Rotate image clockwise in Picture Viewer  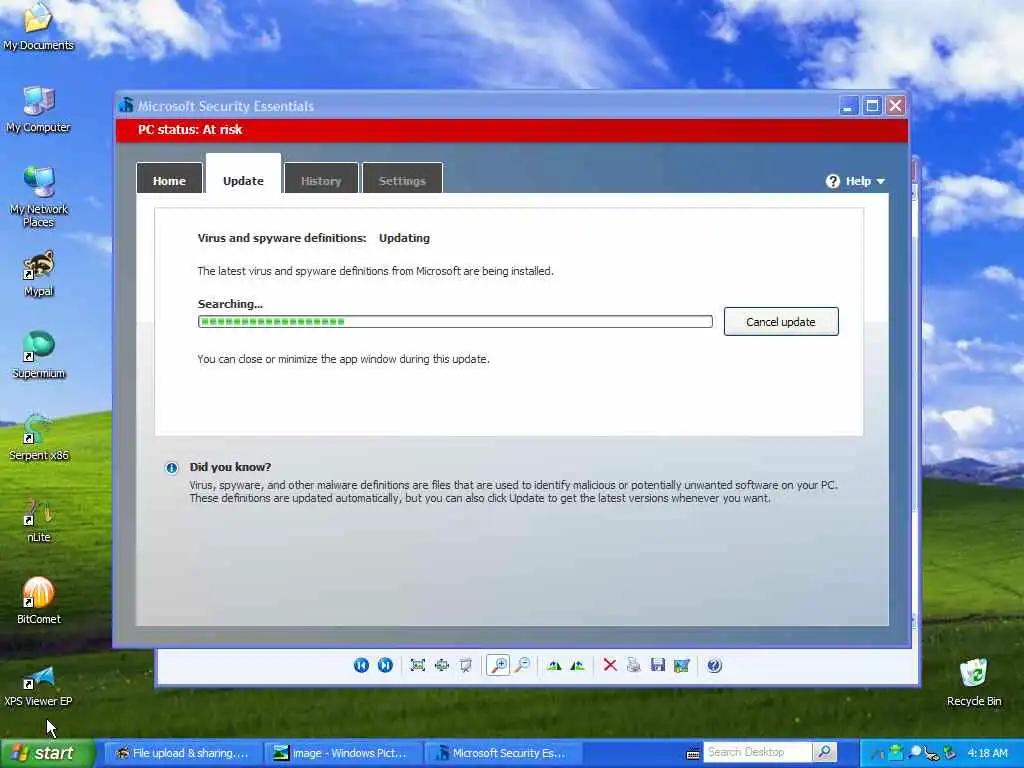[x=554, y=665]
